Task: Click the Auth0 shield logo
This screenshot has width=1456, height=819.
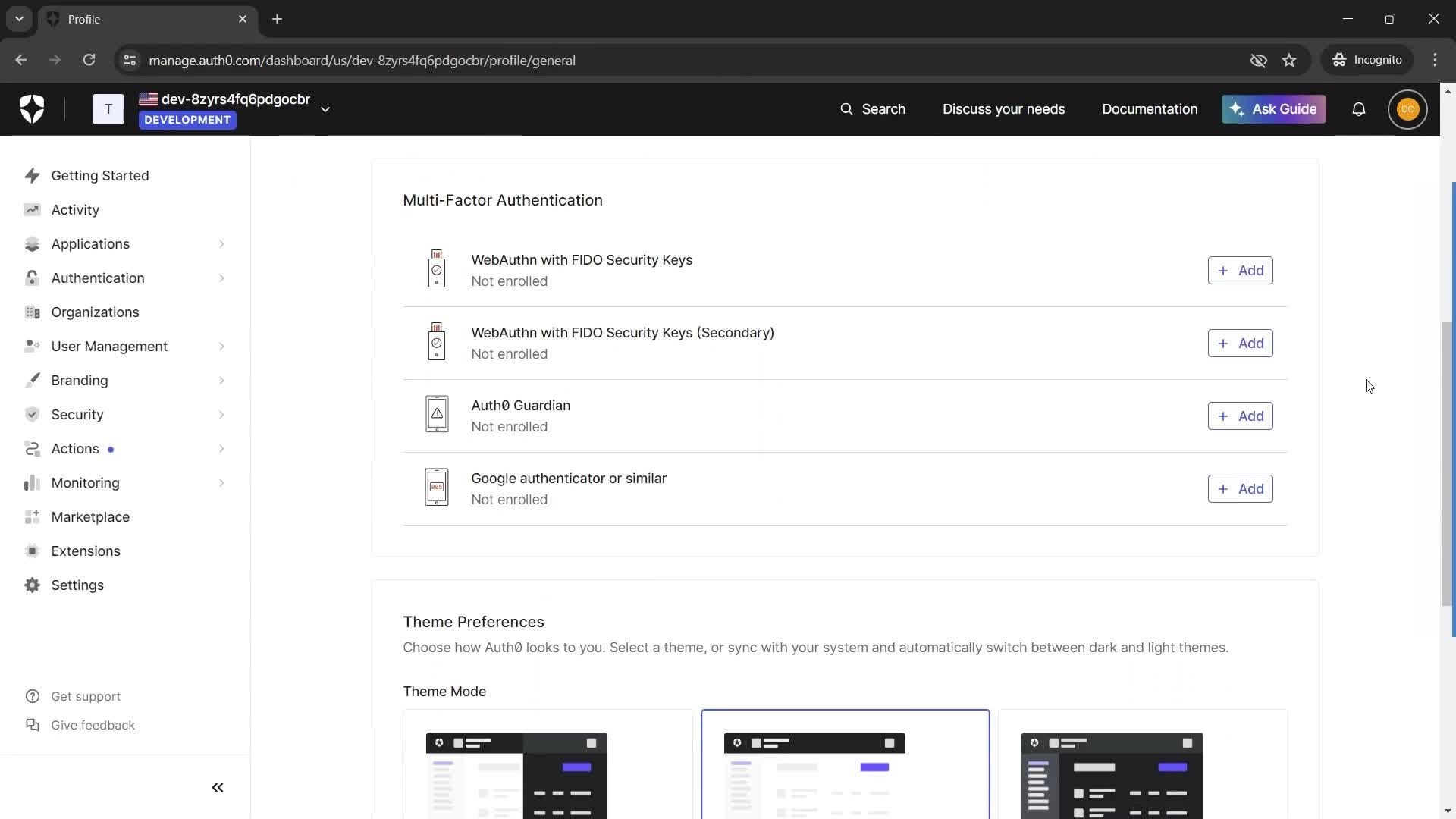Action: click(x=32, y=109)
